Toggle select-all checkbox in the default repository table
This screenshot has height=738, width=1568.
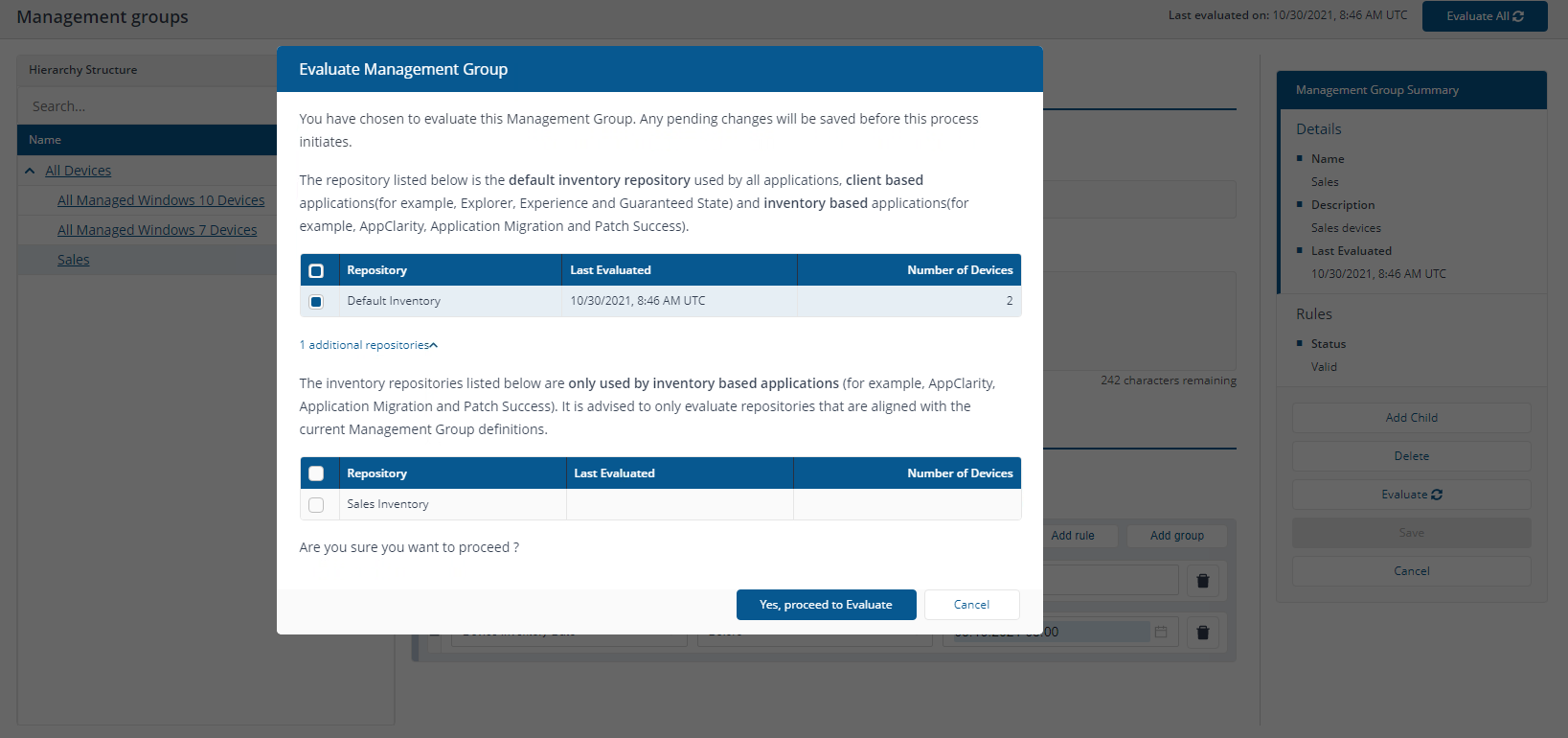316,271
